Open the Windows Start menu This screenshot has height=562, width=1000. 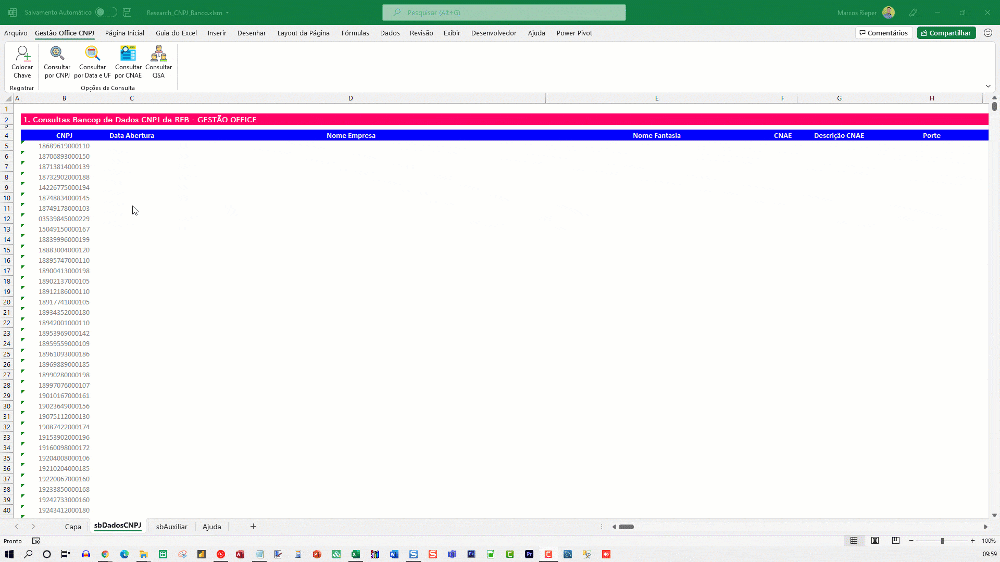[x=9, y=554]
